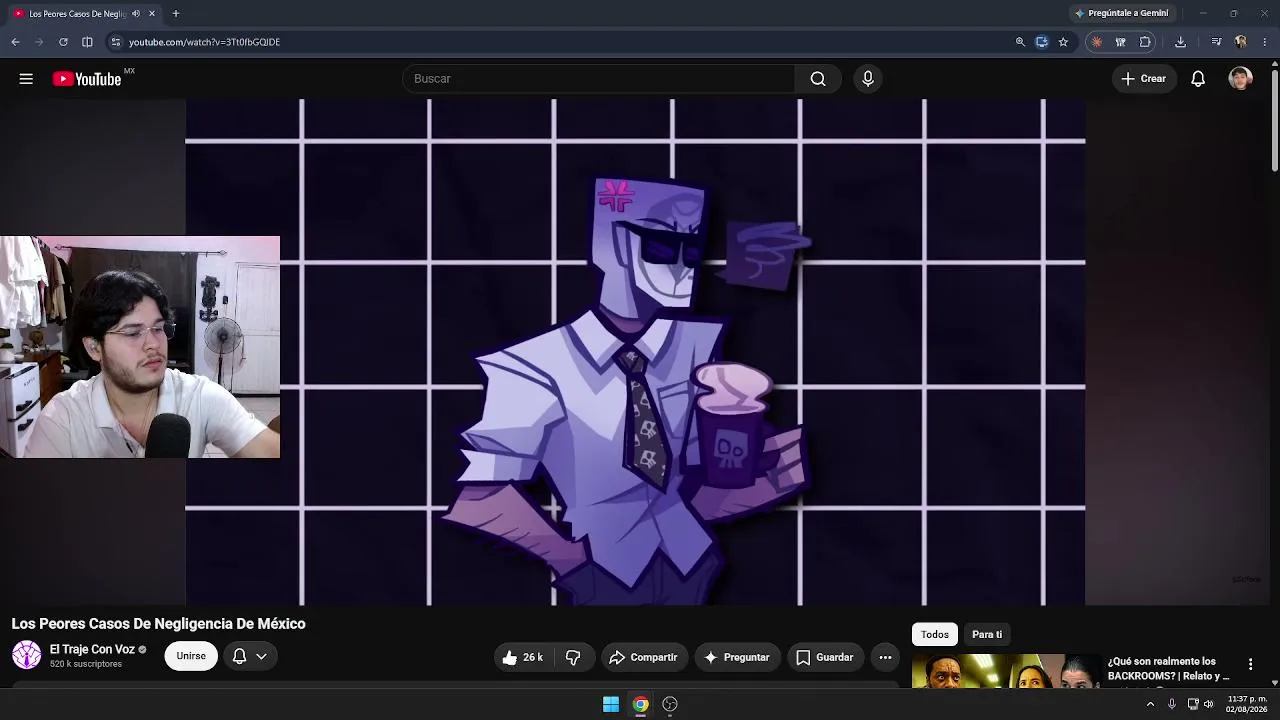Click the Crear button
The image size is (1280, 720).
click(x=1144, y=79)
